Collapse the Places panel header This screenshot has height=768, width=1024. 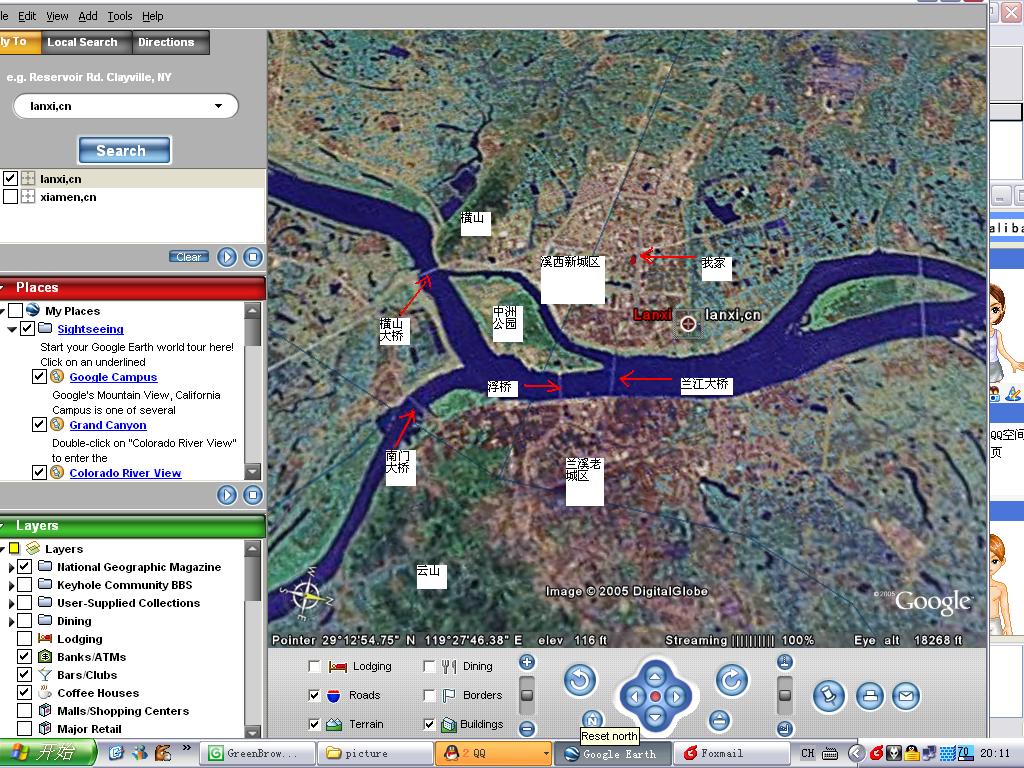click(133, 288)
